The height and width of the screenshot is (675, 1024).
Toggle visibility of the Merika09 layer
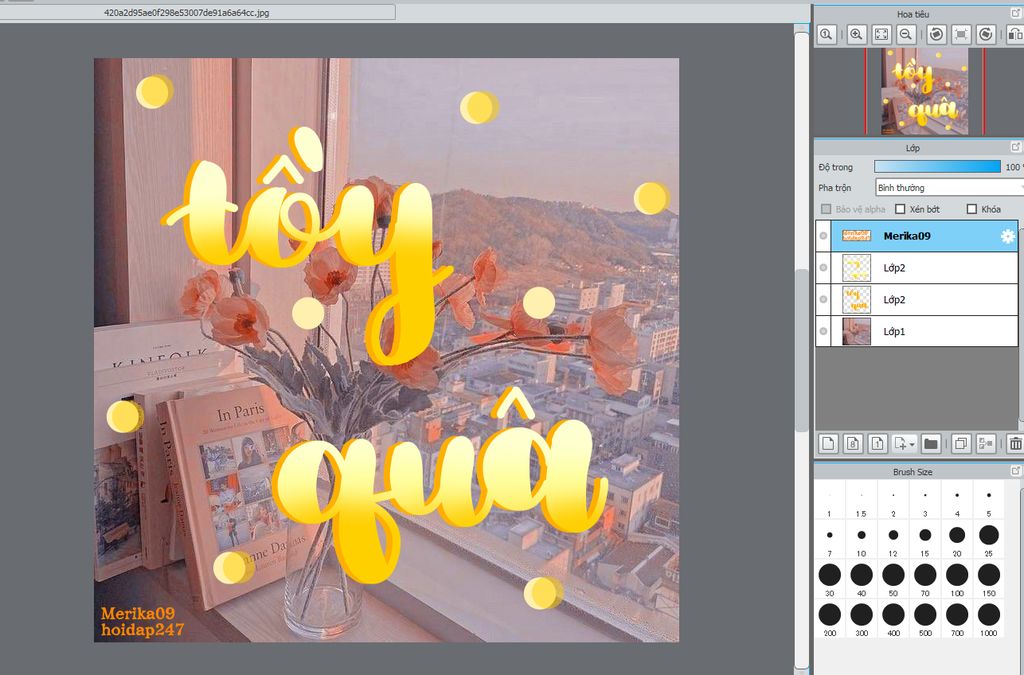pos(824,236)
